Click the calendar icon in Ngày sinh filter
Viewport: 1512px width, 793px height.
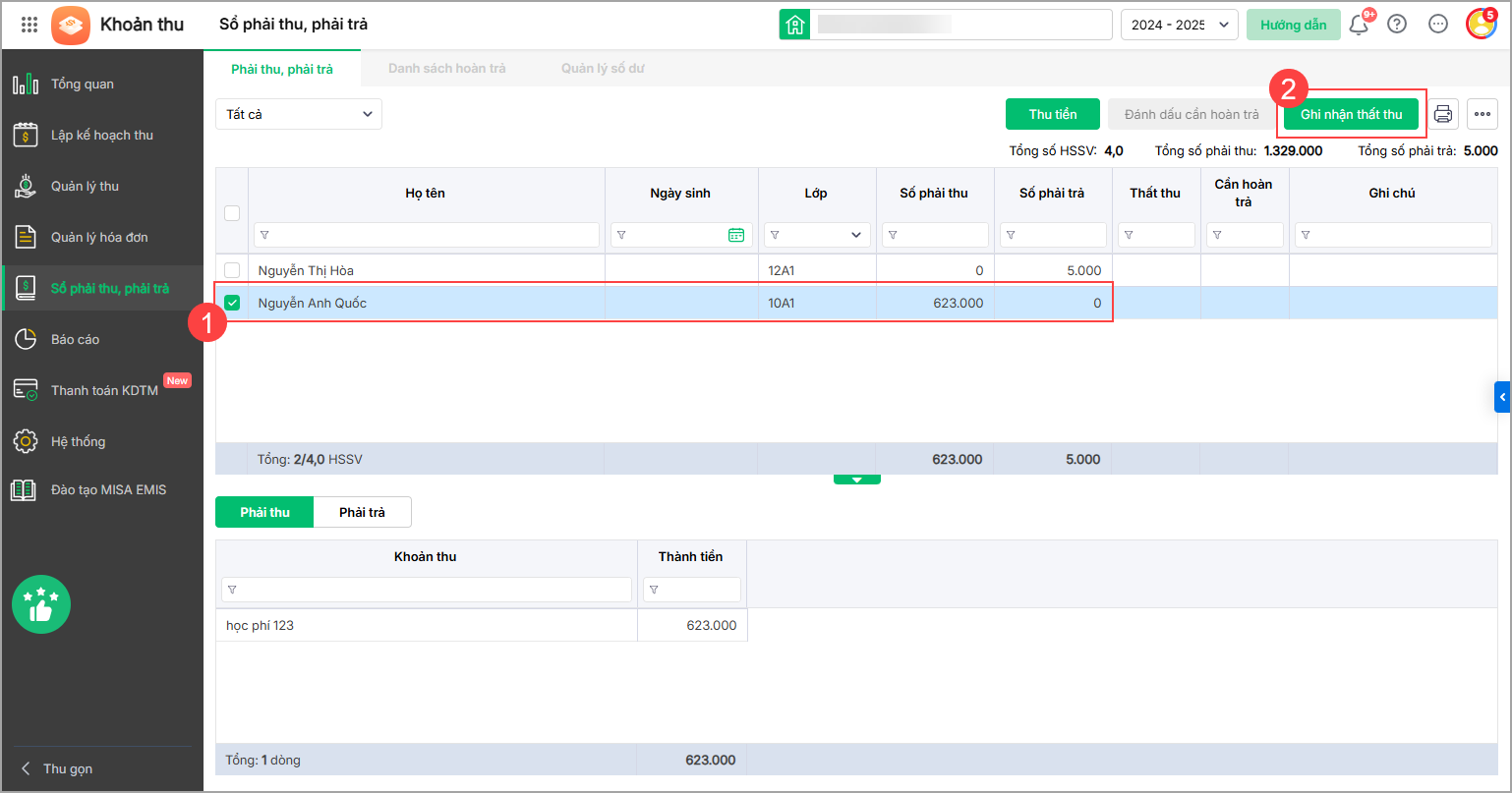tap(736, 235)
